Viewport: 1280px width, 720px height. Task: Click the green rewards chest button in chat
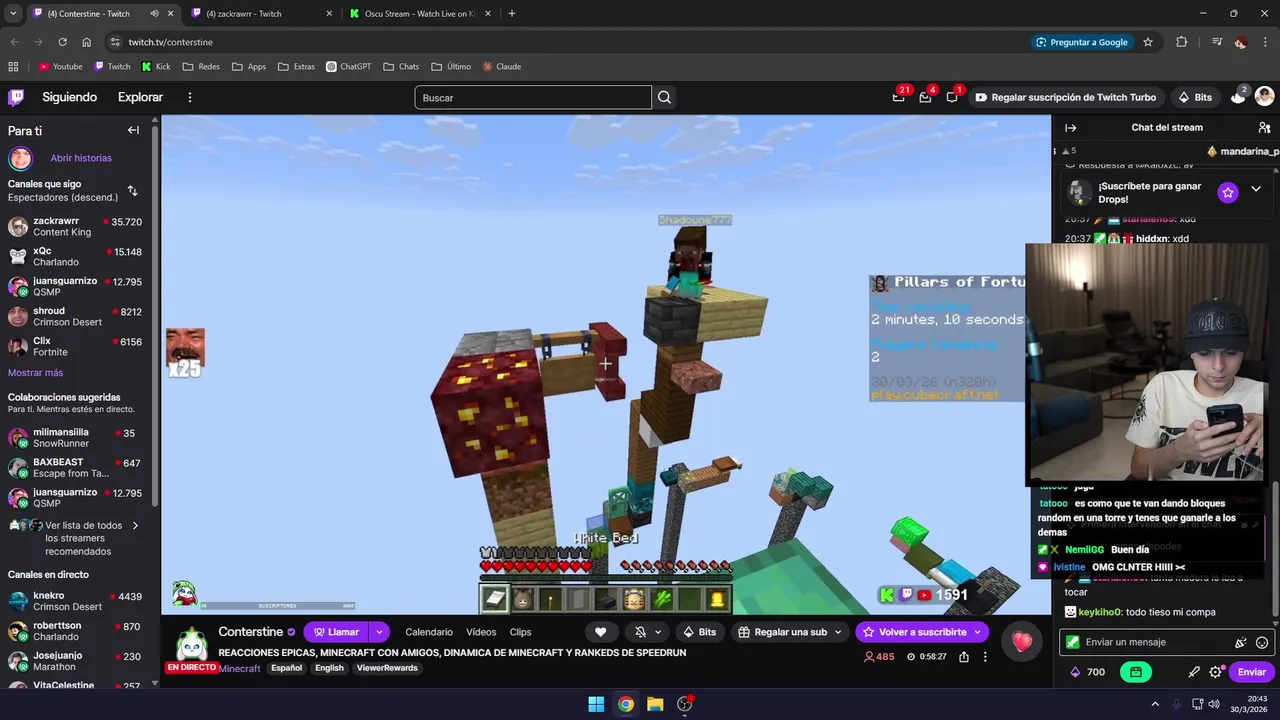point(1136,672)
